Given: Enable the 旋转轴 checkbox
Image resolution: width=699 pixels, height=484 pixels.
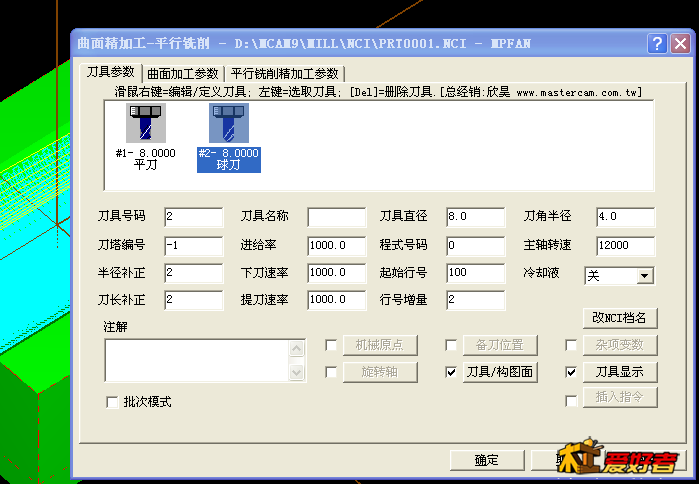Looking at the screenshot, I should (x=331, y=372).
